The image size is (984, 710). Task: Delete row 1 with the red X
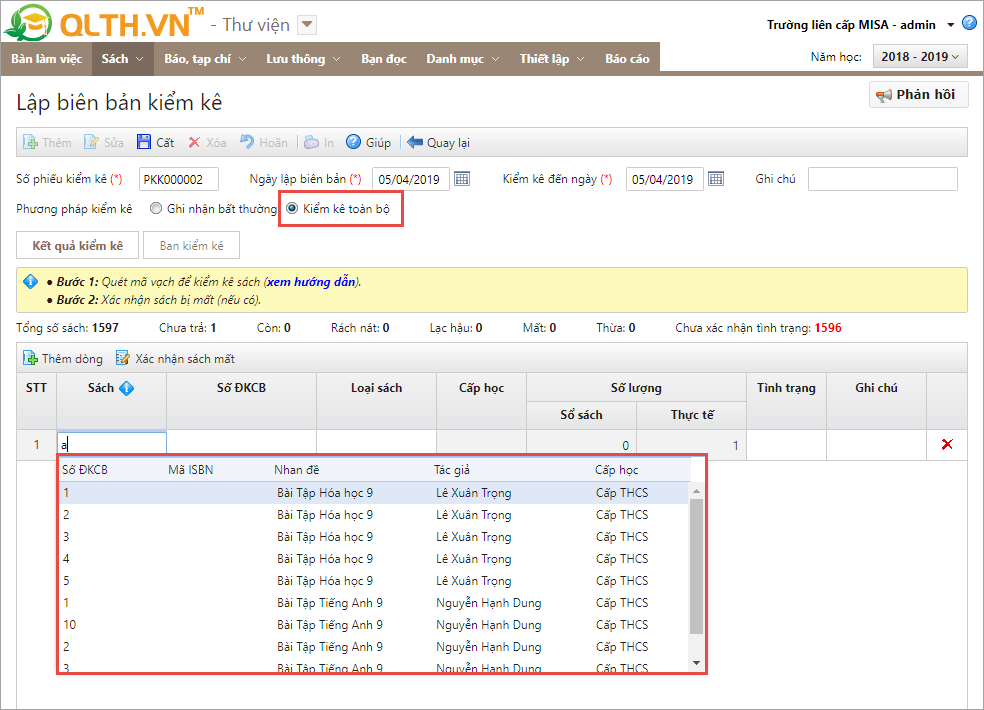click(947, 444)
